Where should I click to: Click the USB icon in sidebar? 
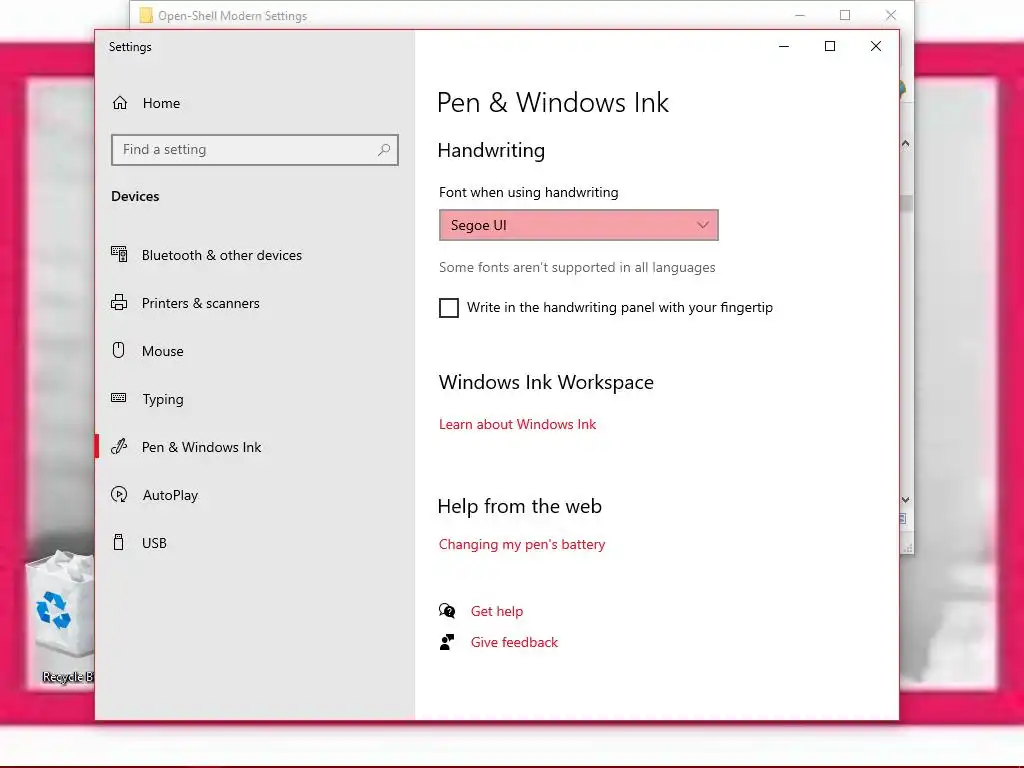pyautogui.click(x=118, y=542)
